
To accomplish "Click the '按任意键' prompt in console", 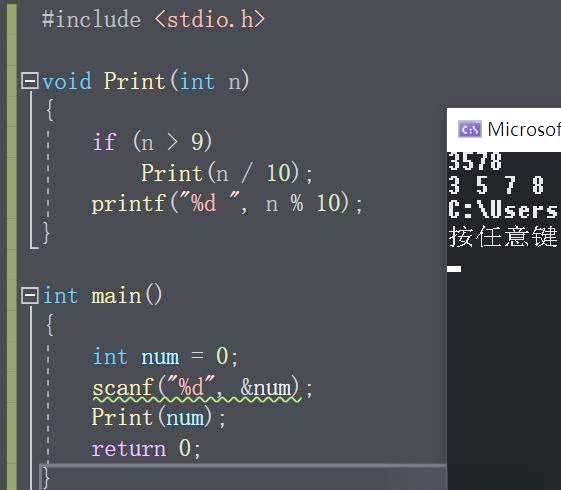I will [x=503, y=236].
